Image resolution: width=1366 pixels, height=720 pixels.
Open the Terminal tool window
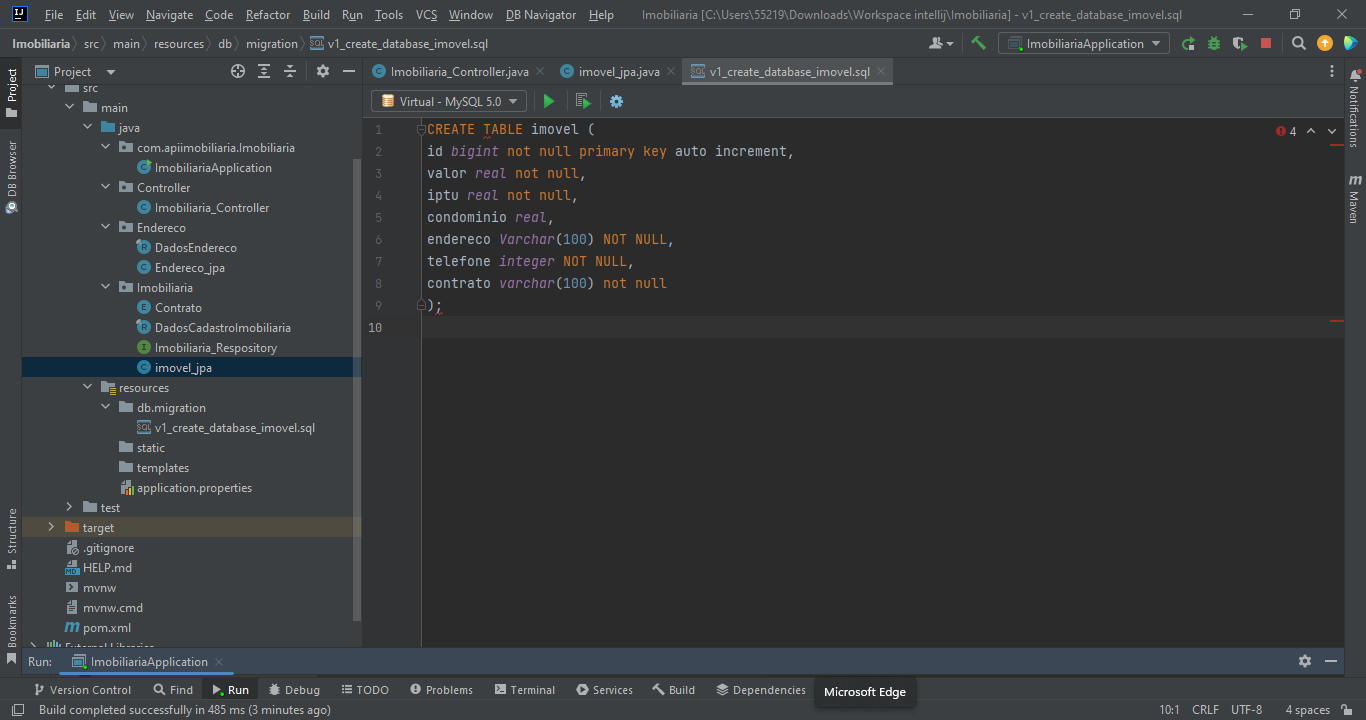(x=523, y=690)
